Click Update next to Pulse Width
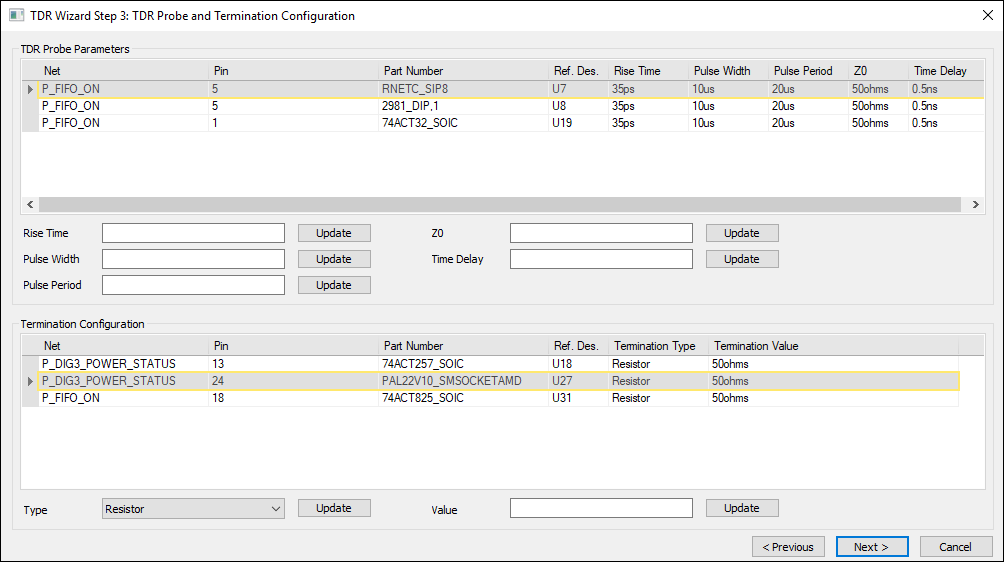This screenshot has width=1004, height=562. (334, 259)
